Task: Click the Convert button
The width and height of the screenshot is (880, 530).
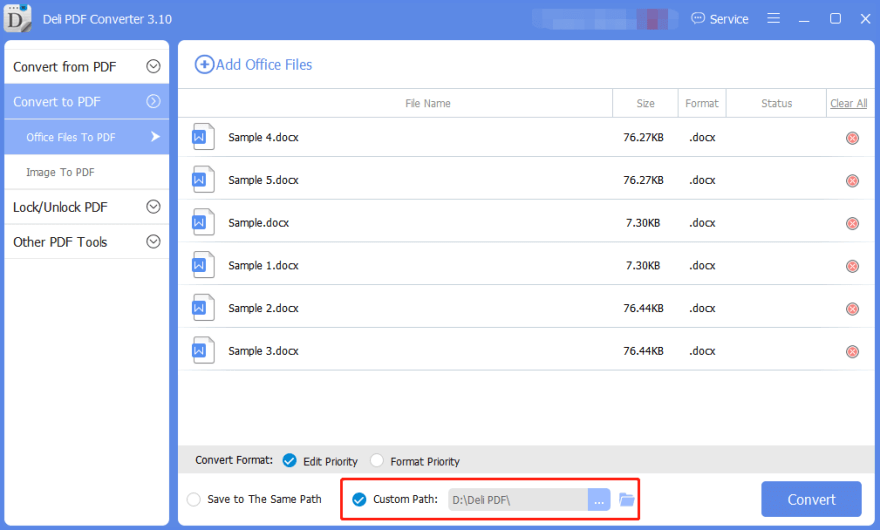Action: pyautogui.click(x=811, y=499)
